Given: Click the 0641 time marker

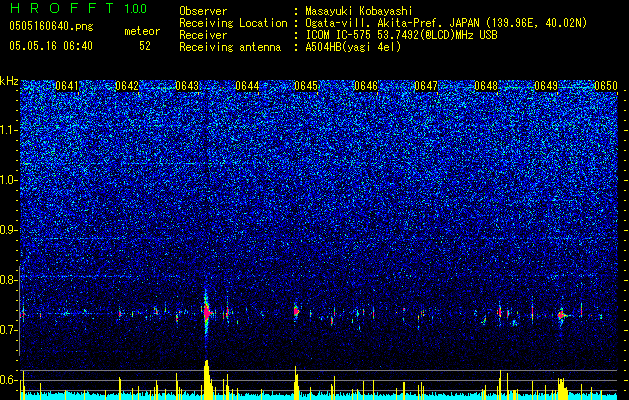Looking at the screenshot, I should [67, 86].
